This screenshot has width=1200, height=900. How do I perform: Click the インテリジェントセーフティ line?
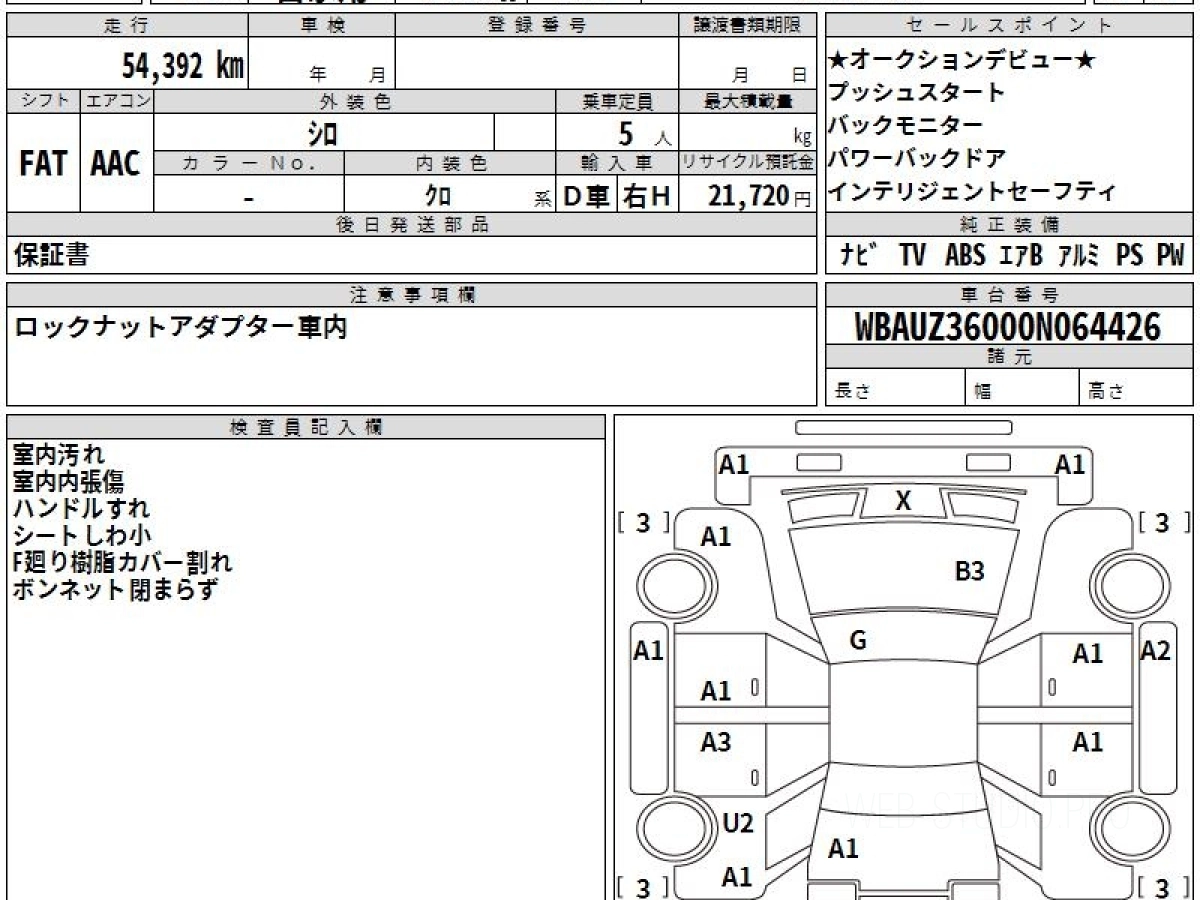coord(971,192)
